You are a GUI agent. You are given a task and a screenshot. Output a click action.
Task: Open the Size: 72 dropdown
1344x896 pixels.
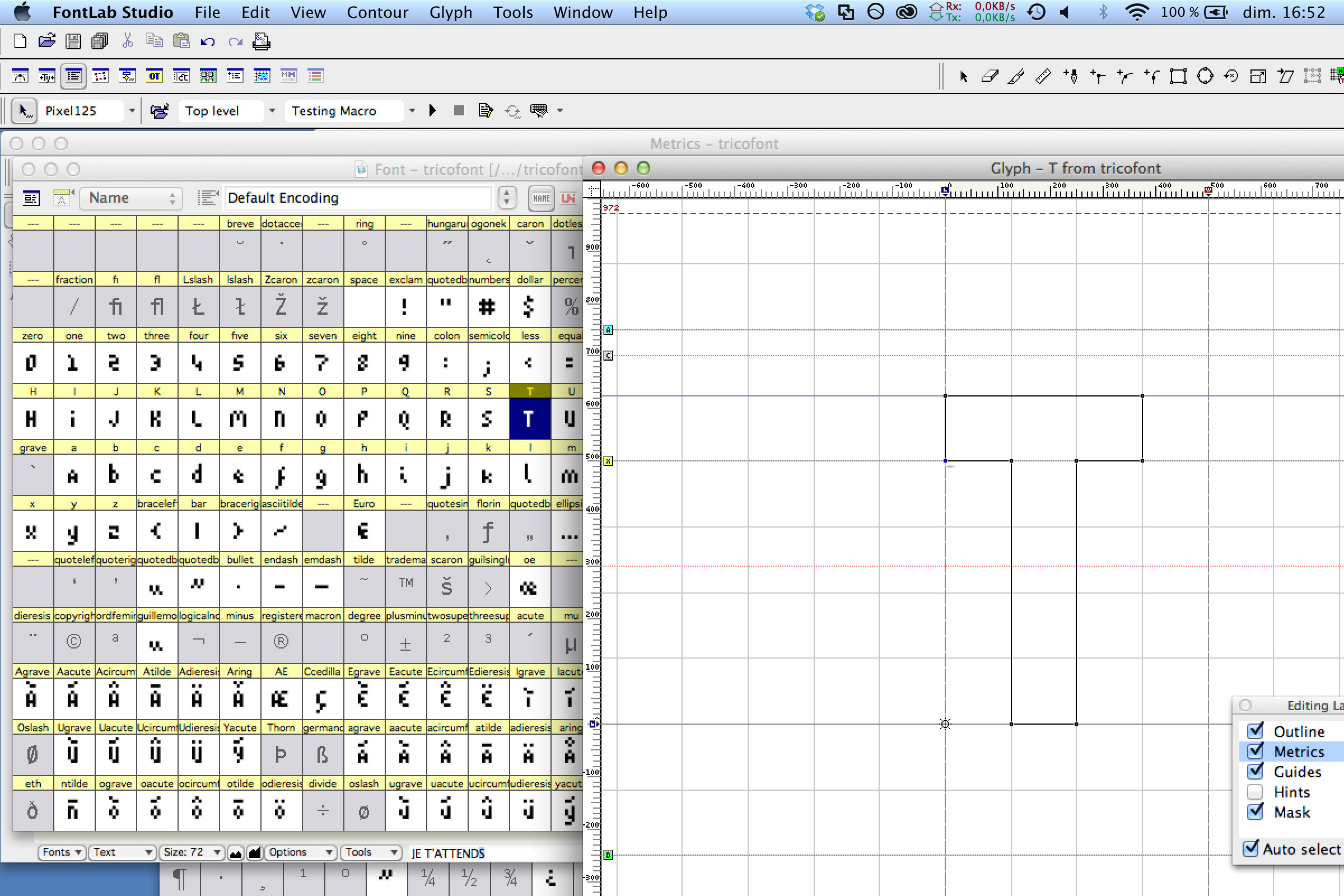coord(192,852)
